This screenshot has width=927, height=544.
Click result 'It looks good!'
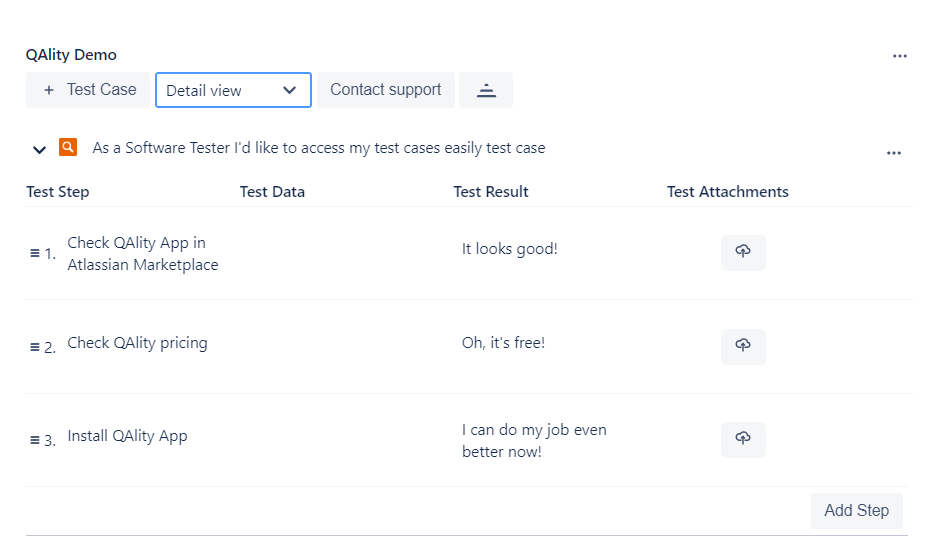coord(510,249)
